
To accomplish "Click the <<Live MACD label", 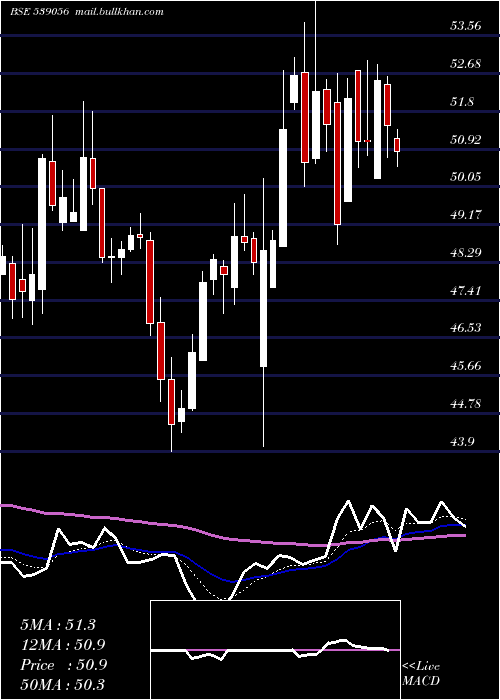I will point(421,674).
